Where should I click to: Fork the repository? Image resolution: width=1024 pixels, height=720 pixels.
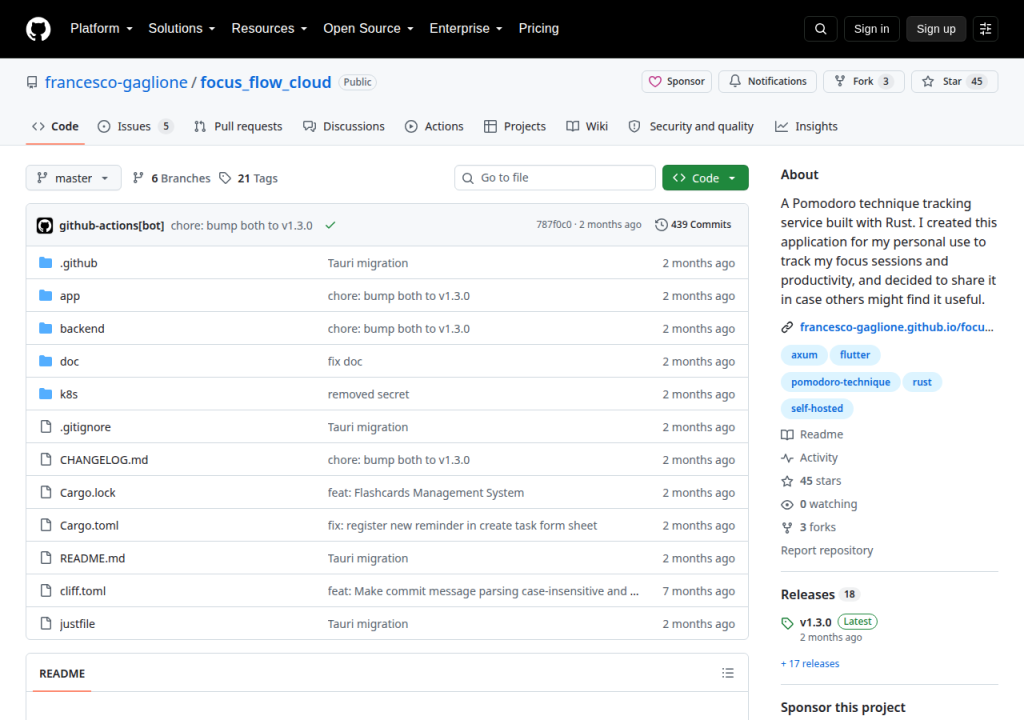(x=863, y=82)
